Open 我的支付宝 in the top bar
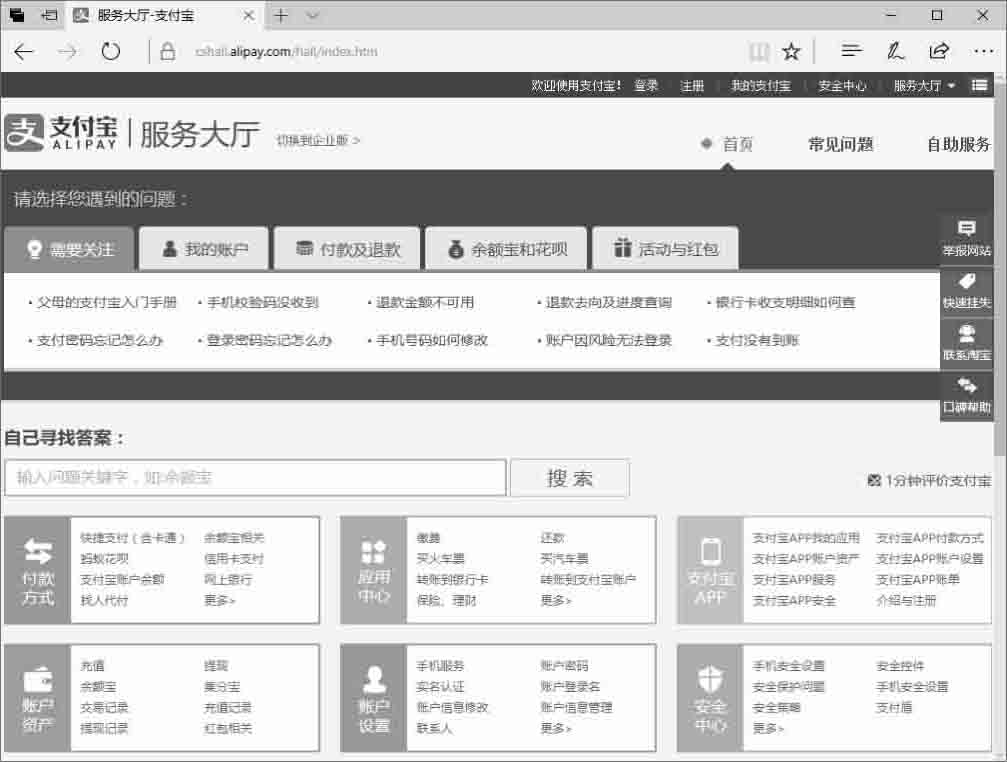The height and width of the screenshot is (762, 1007). tap(761, 85)
